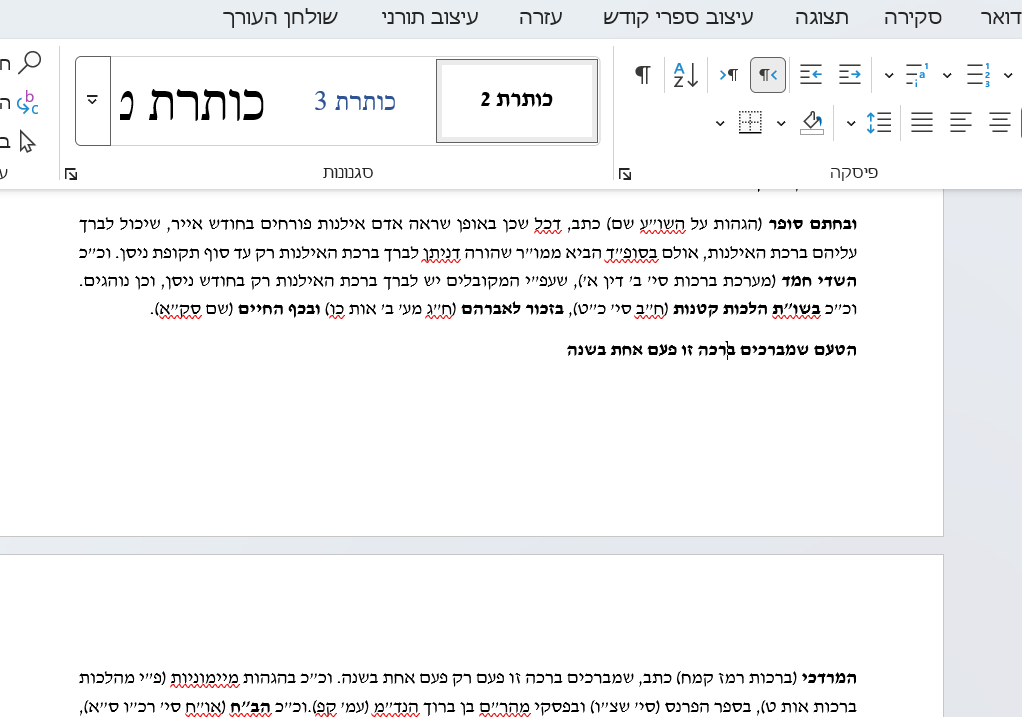Set left-to-right text direction

[728, 74]
